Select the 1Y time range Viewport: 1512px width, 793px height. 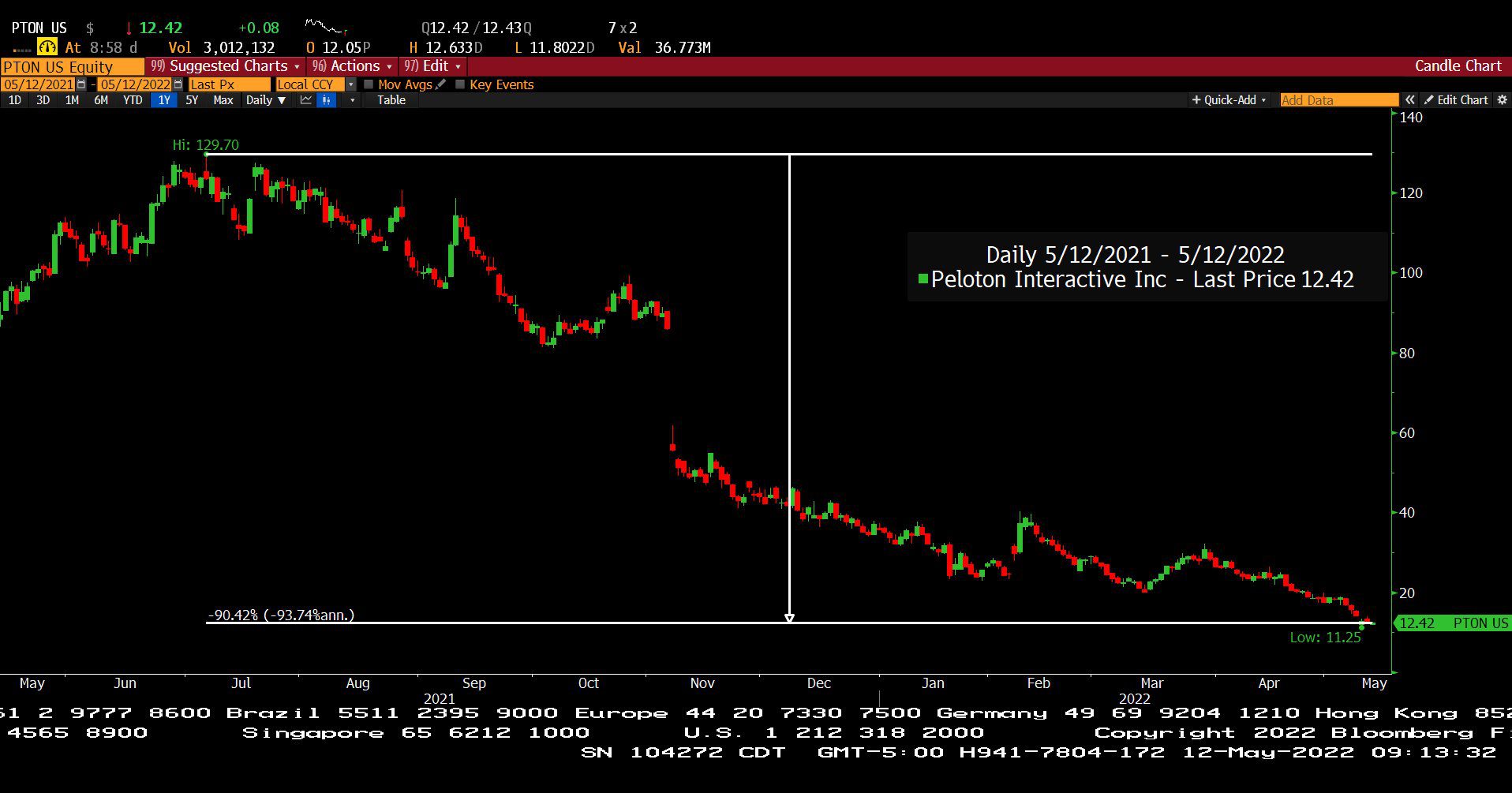163,100
